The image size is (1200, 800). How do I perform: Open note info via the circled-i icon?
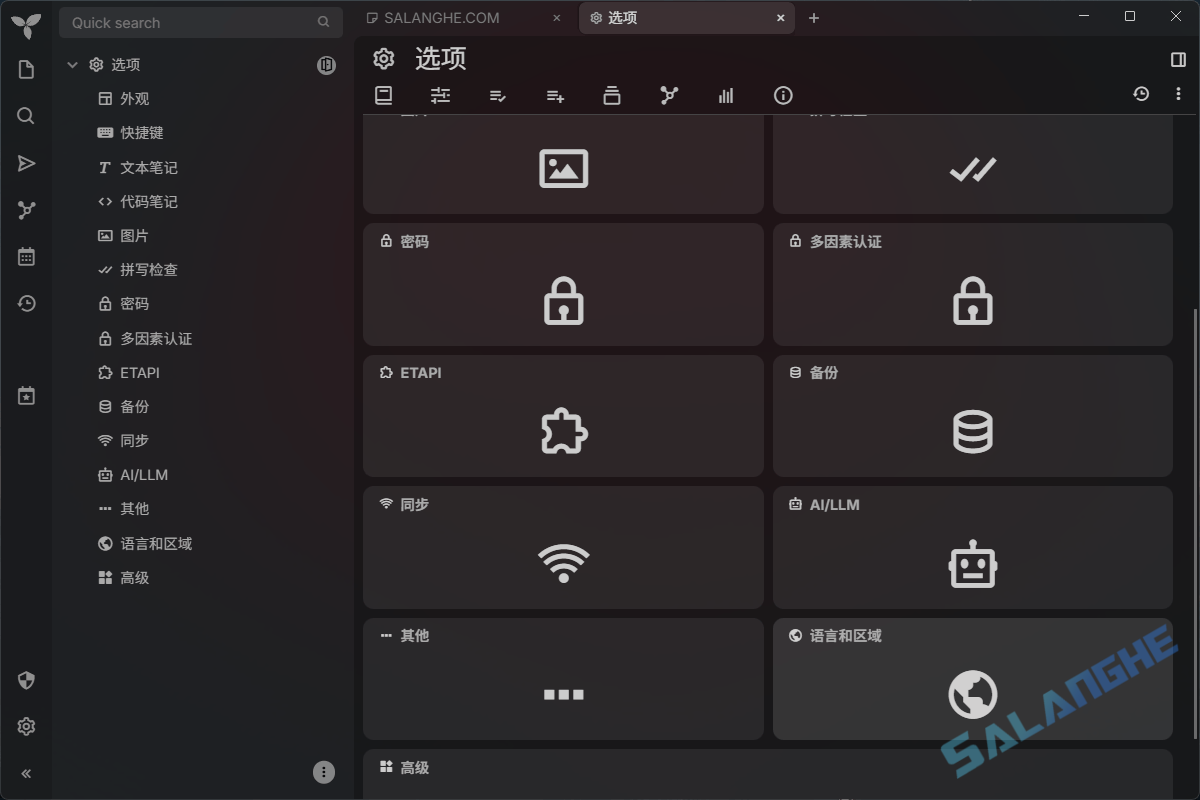pyautogui.click(x=783, y=95)
